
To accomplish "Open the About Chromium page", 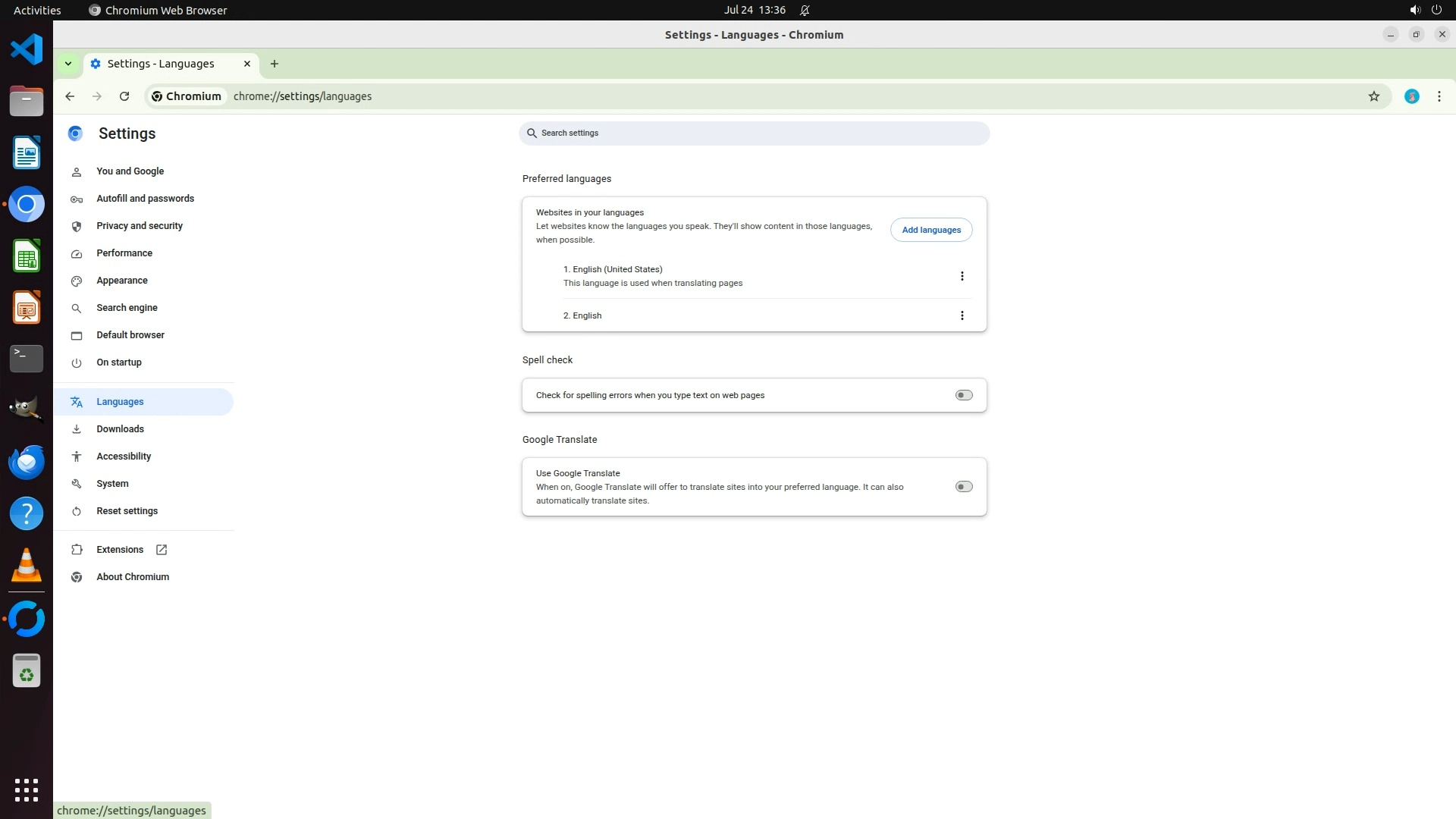I will point(133,577).
